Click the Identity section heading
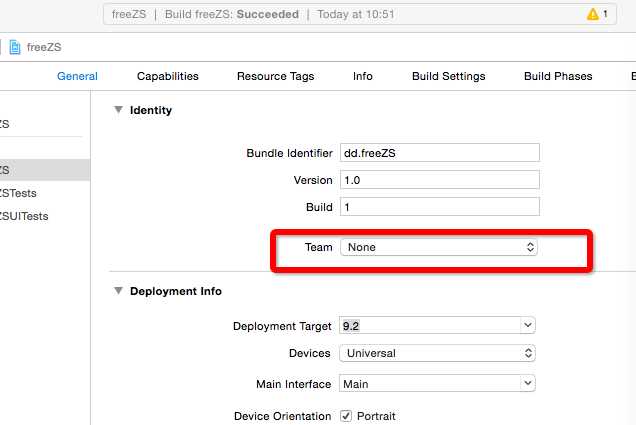Viewport: 636px width, 425px height. [x=150, y=110]
